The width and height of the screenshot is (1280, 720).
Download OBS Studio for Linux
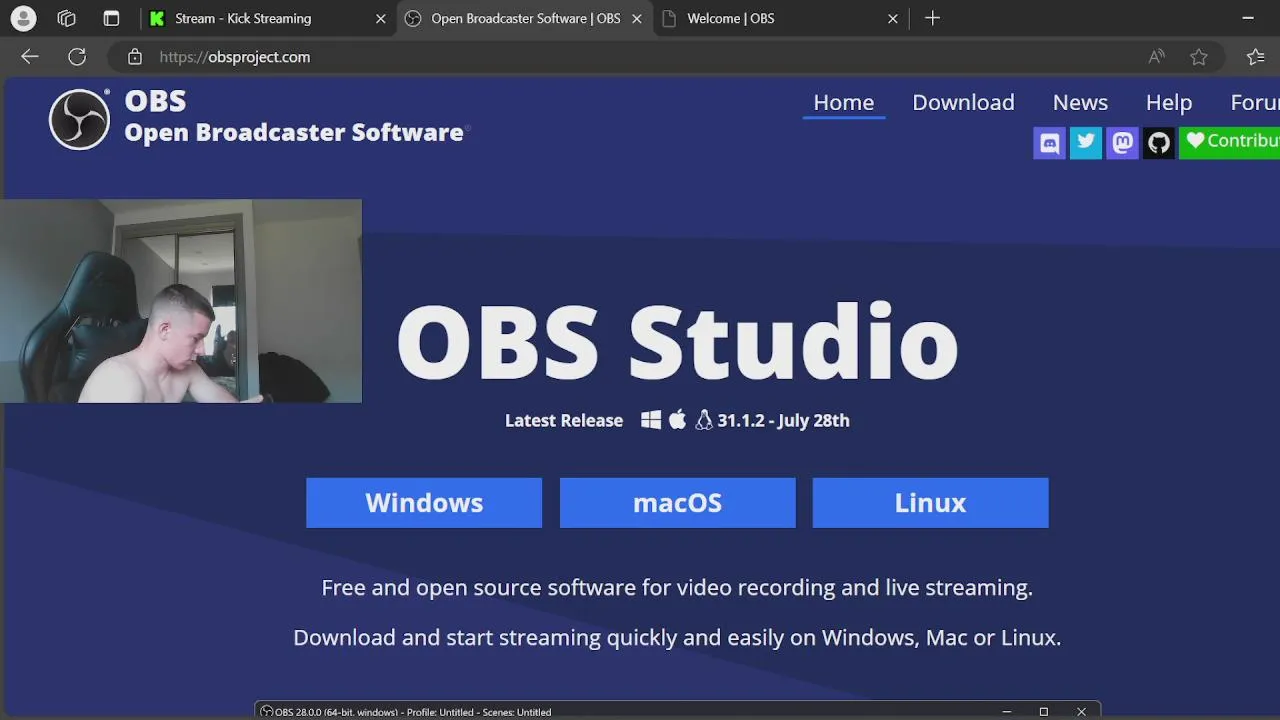pyautogui.click(x=930, y=502)
